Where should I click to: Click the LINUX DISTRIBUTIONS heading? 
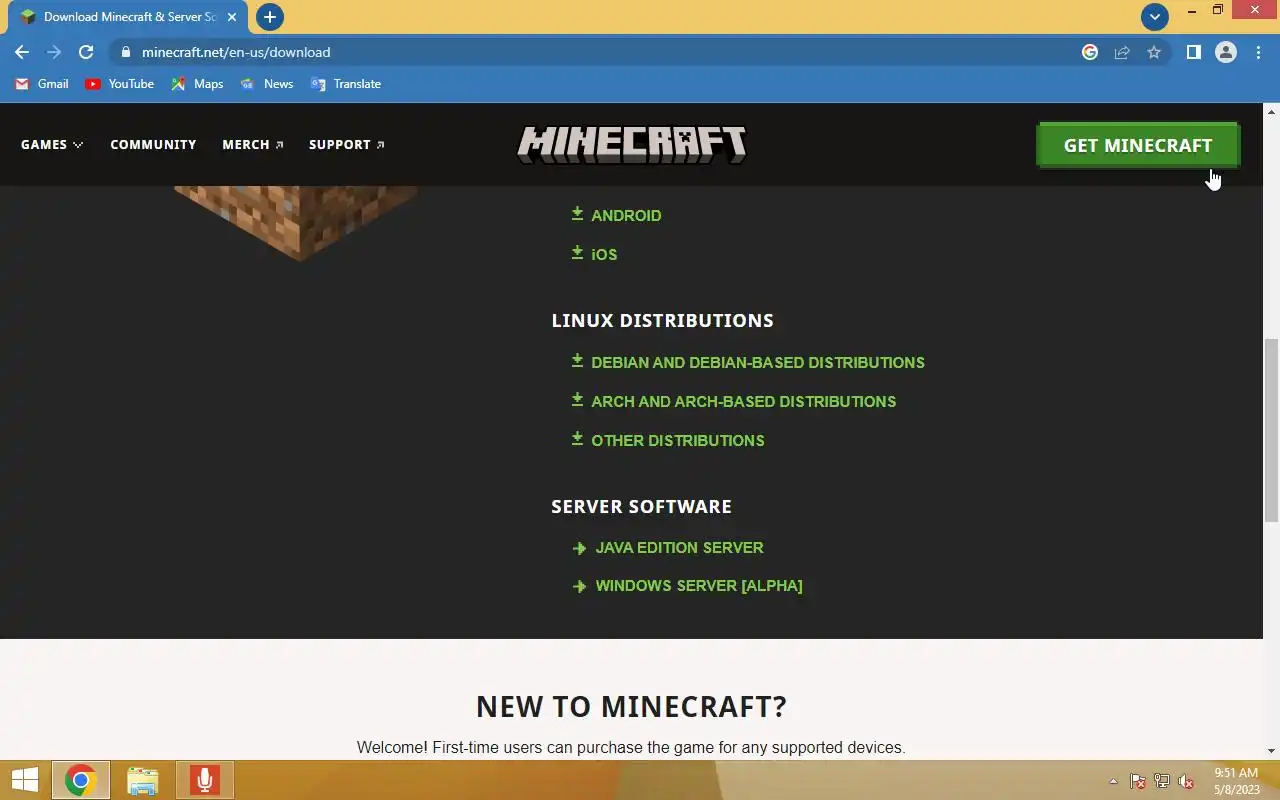click(x=662, y=320)
